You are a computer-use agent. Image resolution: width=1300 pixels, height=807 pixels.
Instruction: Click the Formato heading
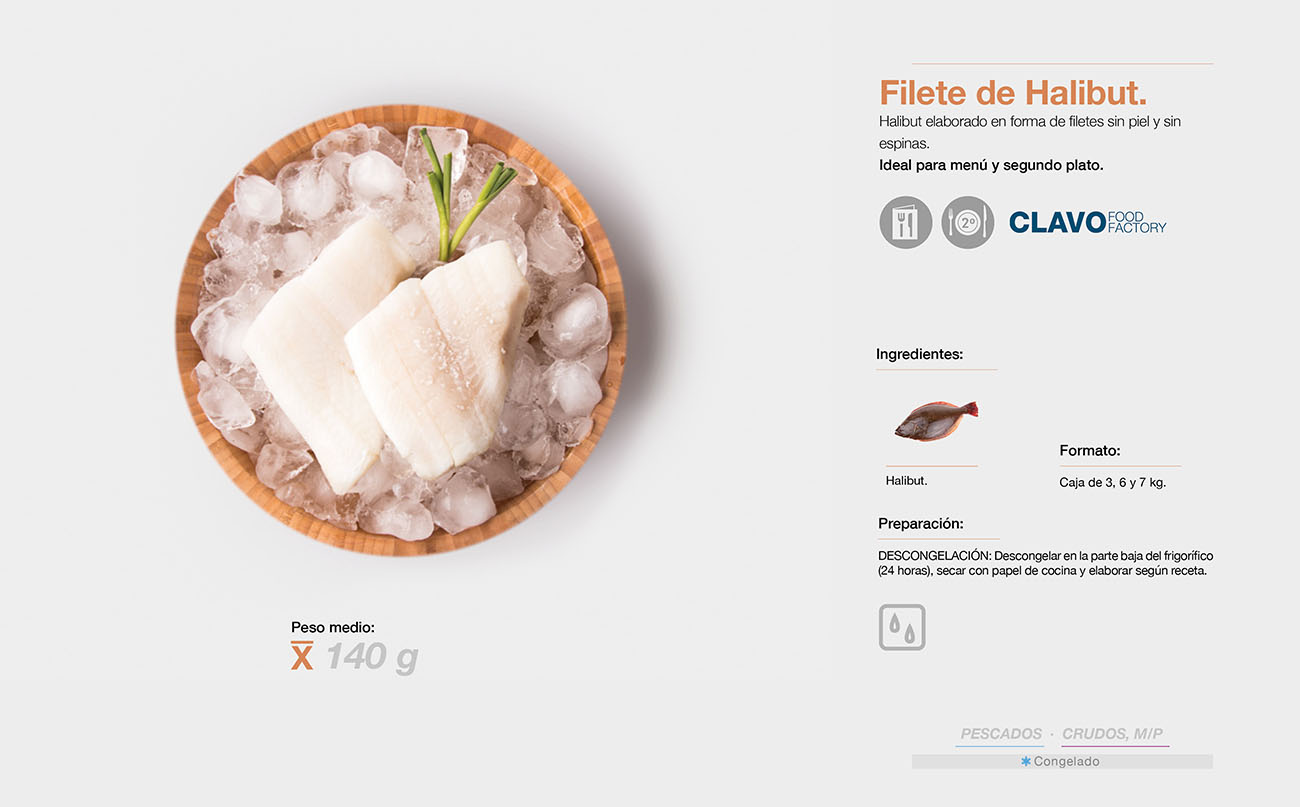pyautogui.click(x=1090, y=451)
